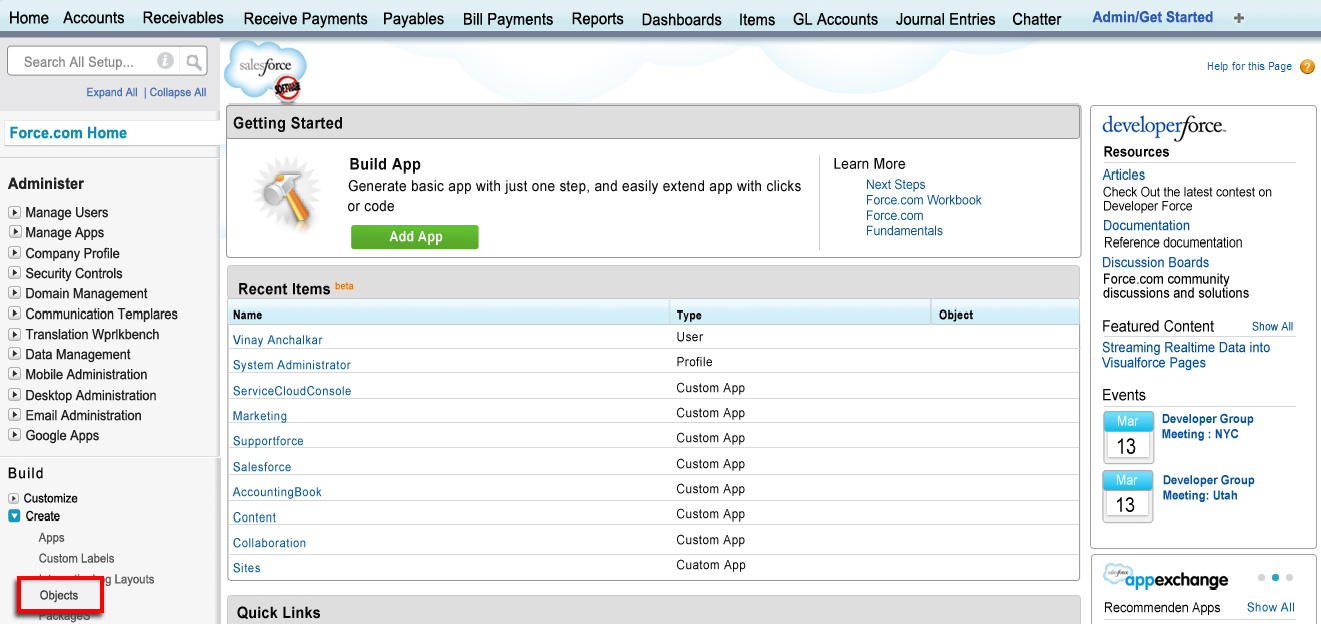The image size is (1321, 624).
Task: Click the Expand All link
Action: tap(112, 92)
